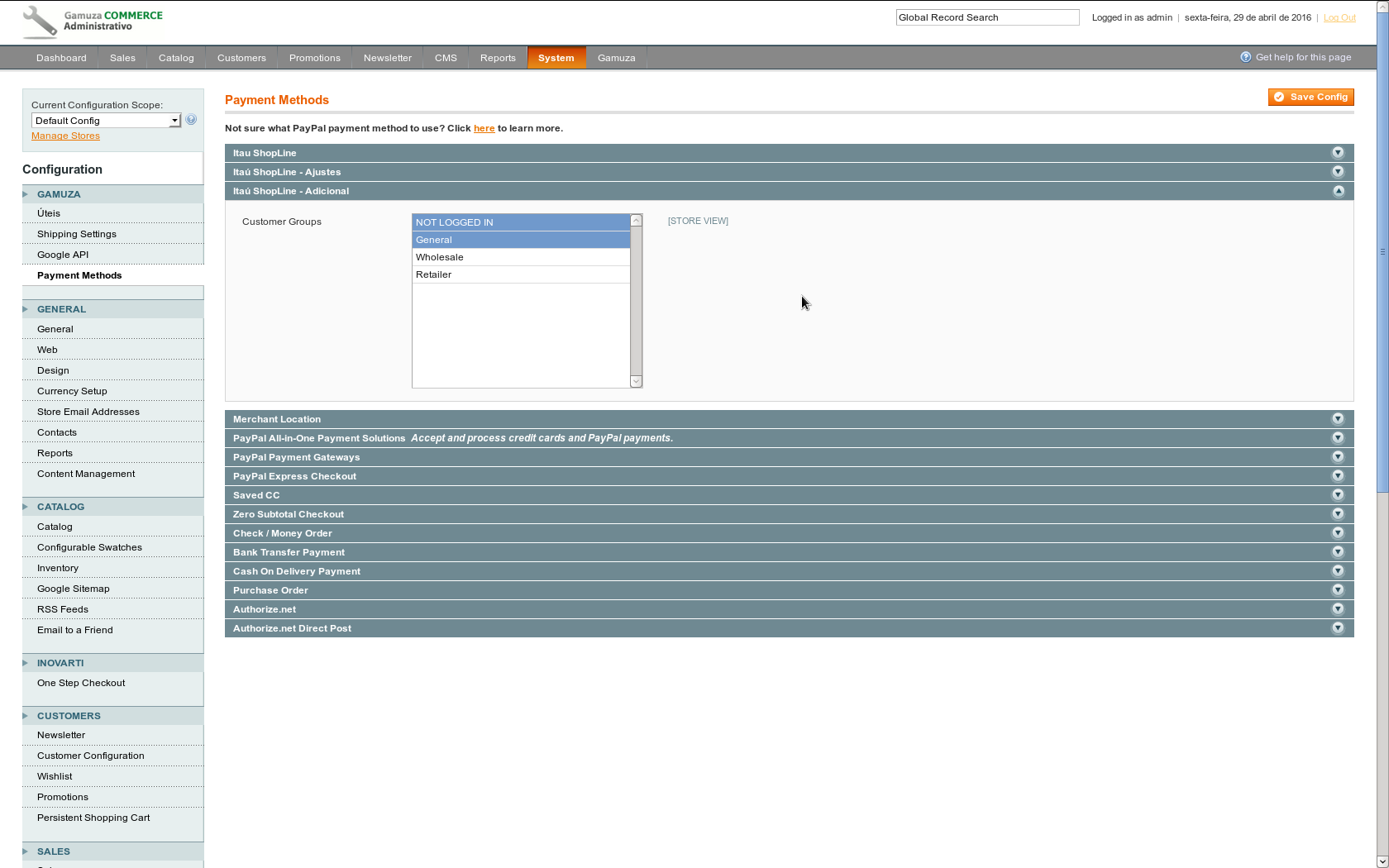Screen dimensions: 1389x868
Task: Open the Sales menu
Action: 122,58
